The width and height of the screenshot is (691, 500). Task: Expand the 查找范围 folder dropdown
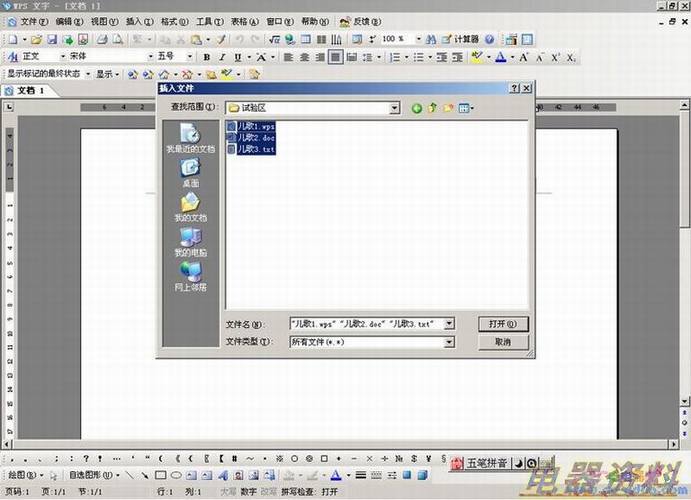[395, 108]
